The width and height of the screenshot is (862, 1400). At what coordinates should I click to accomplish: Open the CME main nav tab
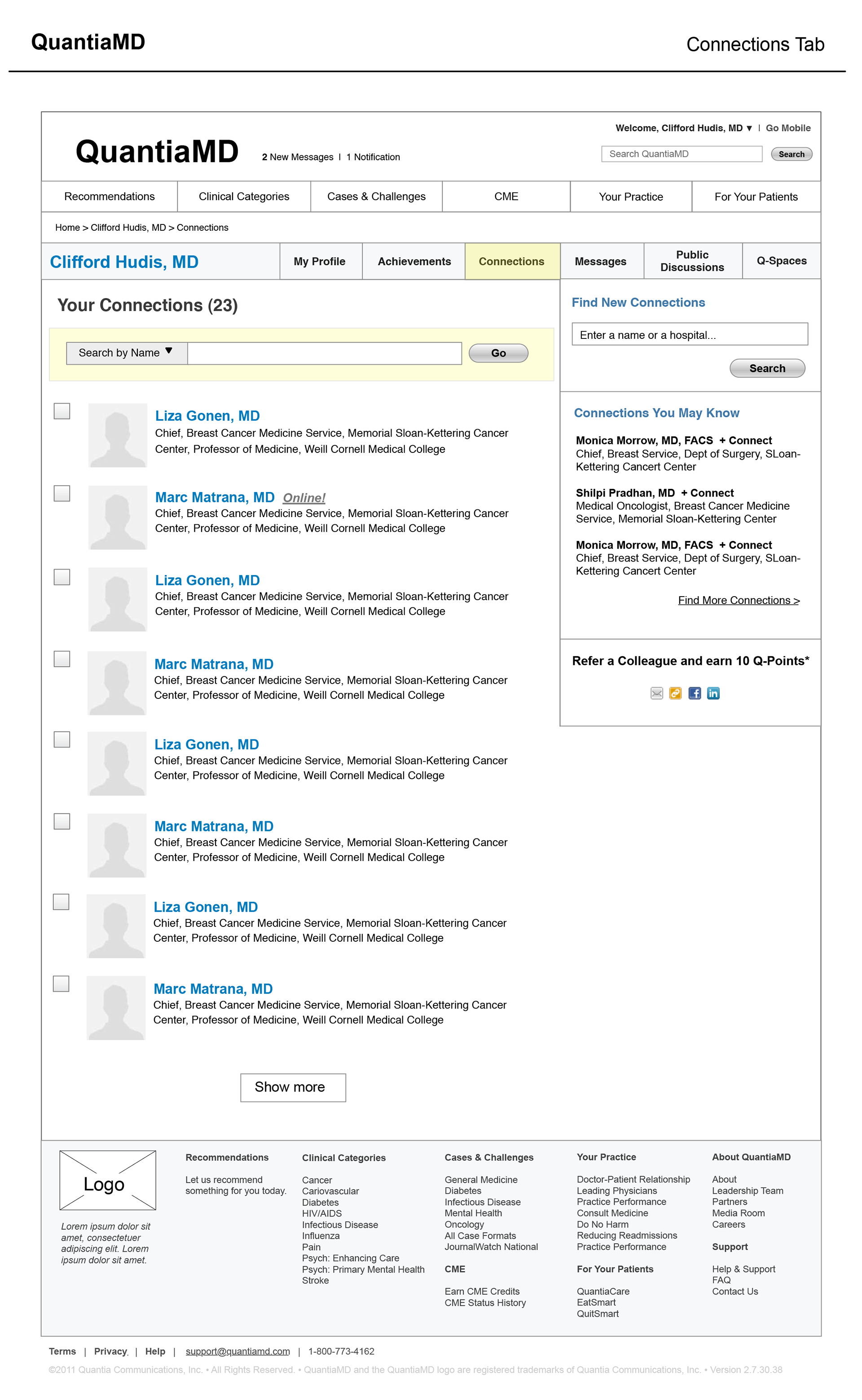(506, 197)
